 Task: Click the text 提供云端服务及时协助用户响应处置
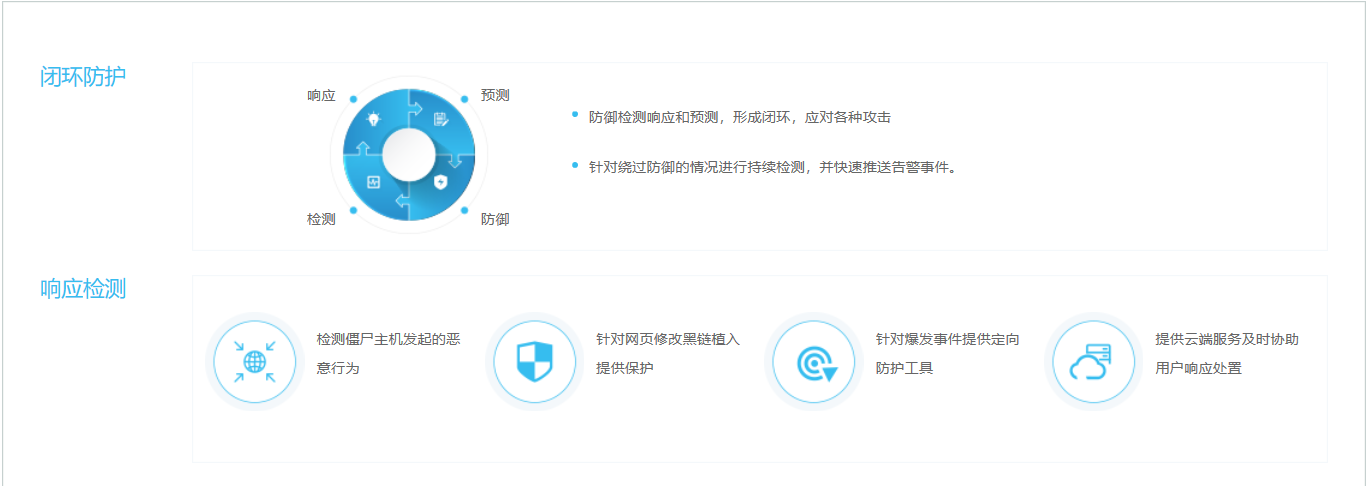coord(1227,354)
